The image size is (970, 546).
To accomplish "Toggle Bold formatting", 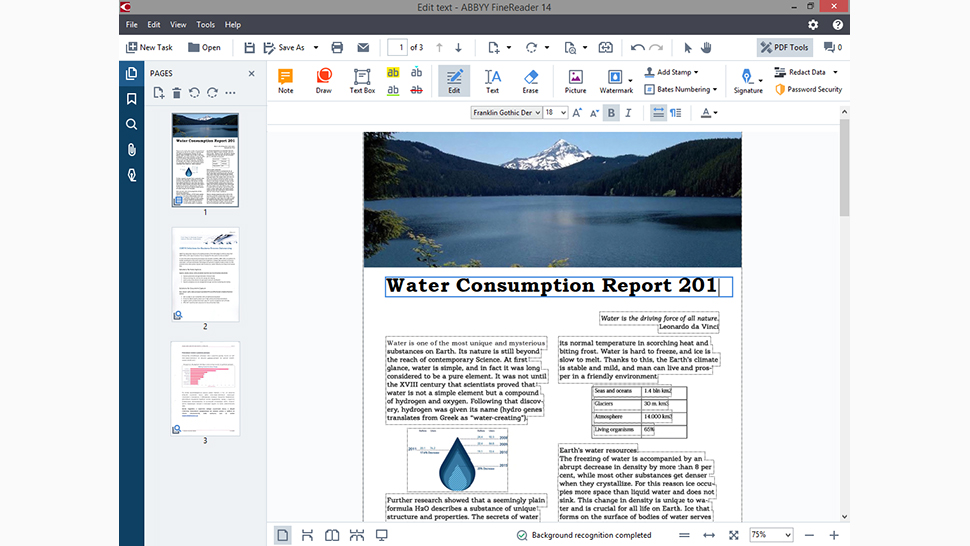I will (x=611, y=113).
